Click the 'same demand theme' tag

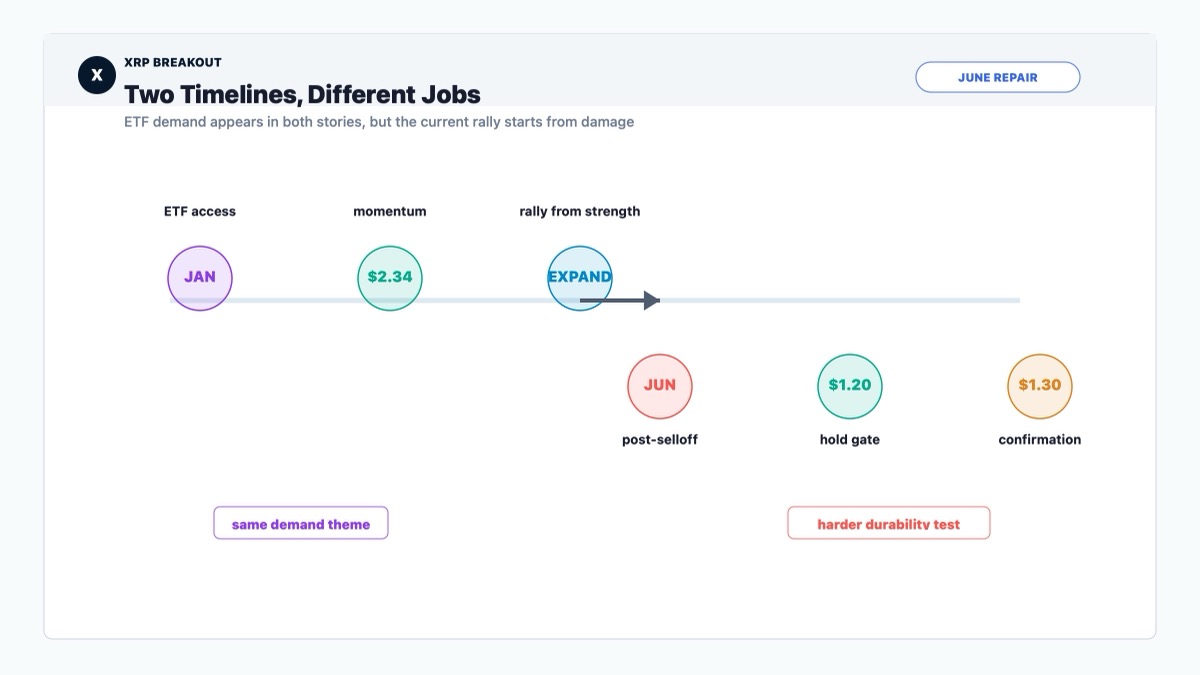(x=301, y=523)
